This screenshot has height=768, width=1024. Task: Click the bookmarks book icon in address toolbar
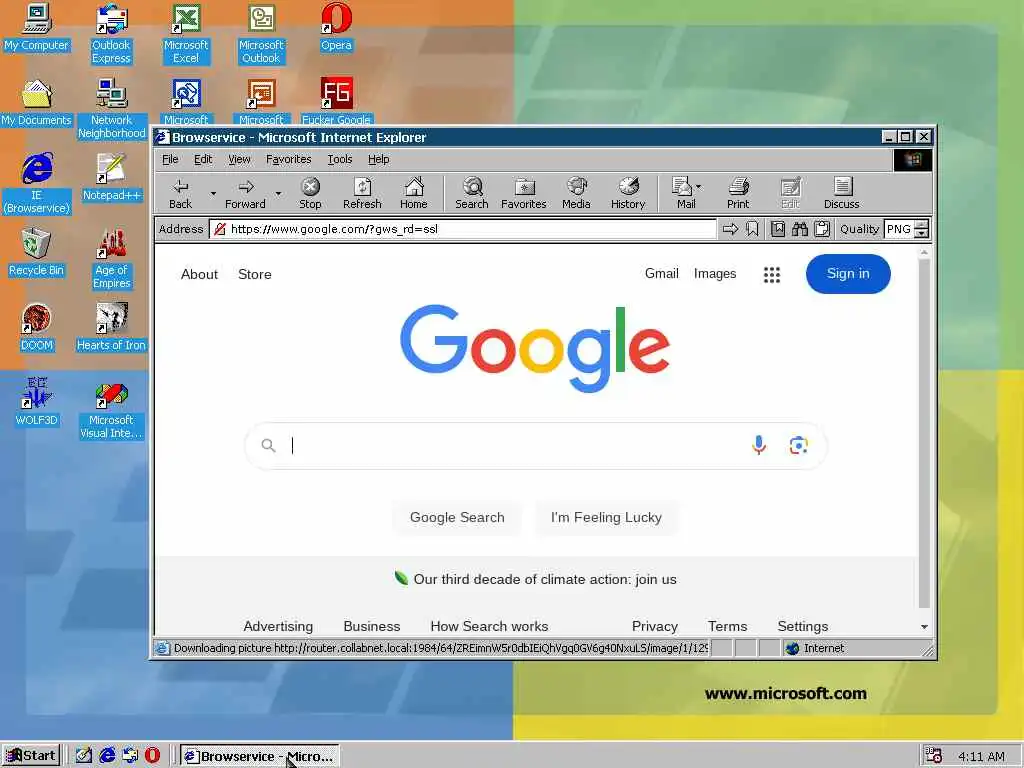click(x=778, y=229)
